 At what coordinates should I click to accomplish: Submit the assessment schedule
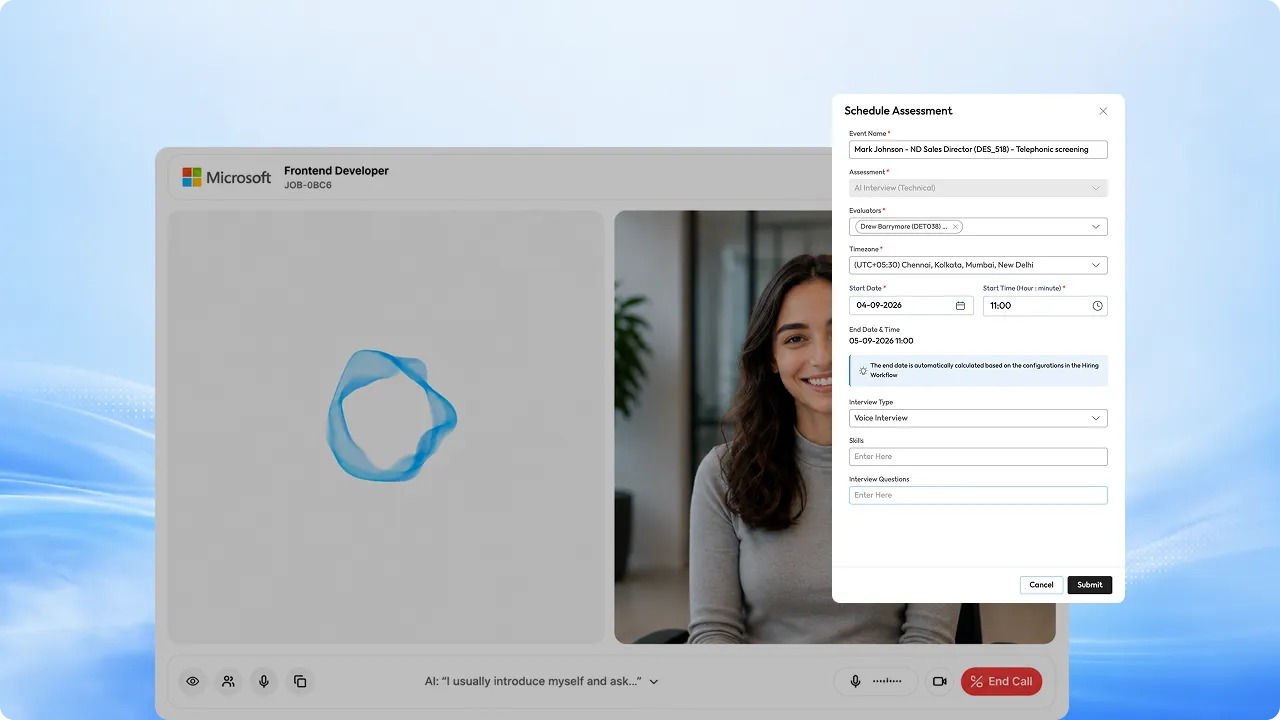(x=1090, y=585)
